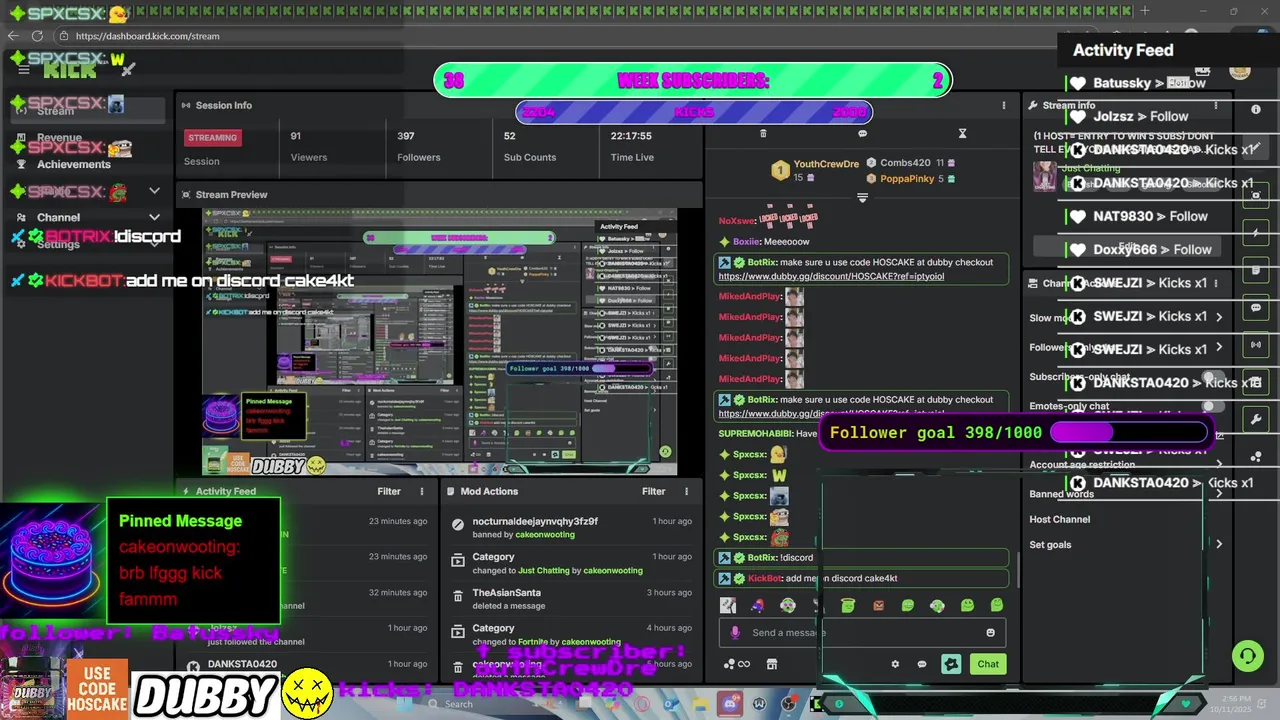
Task: Click the microphone icon in message box
Action: pyautogui.click(x=735, y=632)
